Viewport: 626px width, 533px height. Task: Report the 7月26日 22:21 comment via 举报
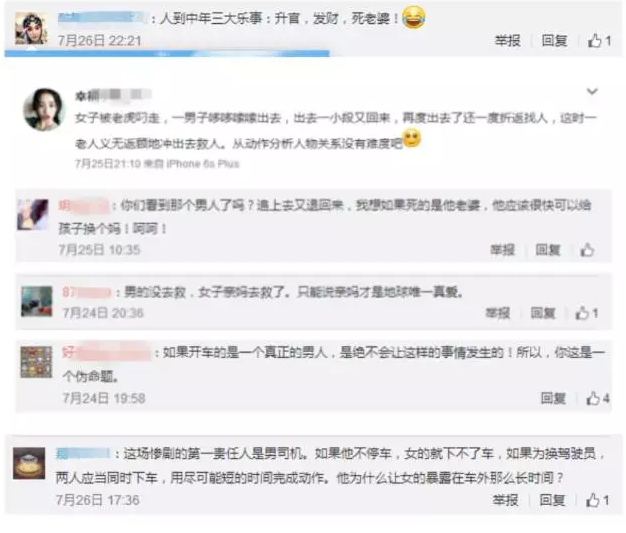[x=507, y=41]
